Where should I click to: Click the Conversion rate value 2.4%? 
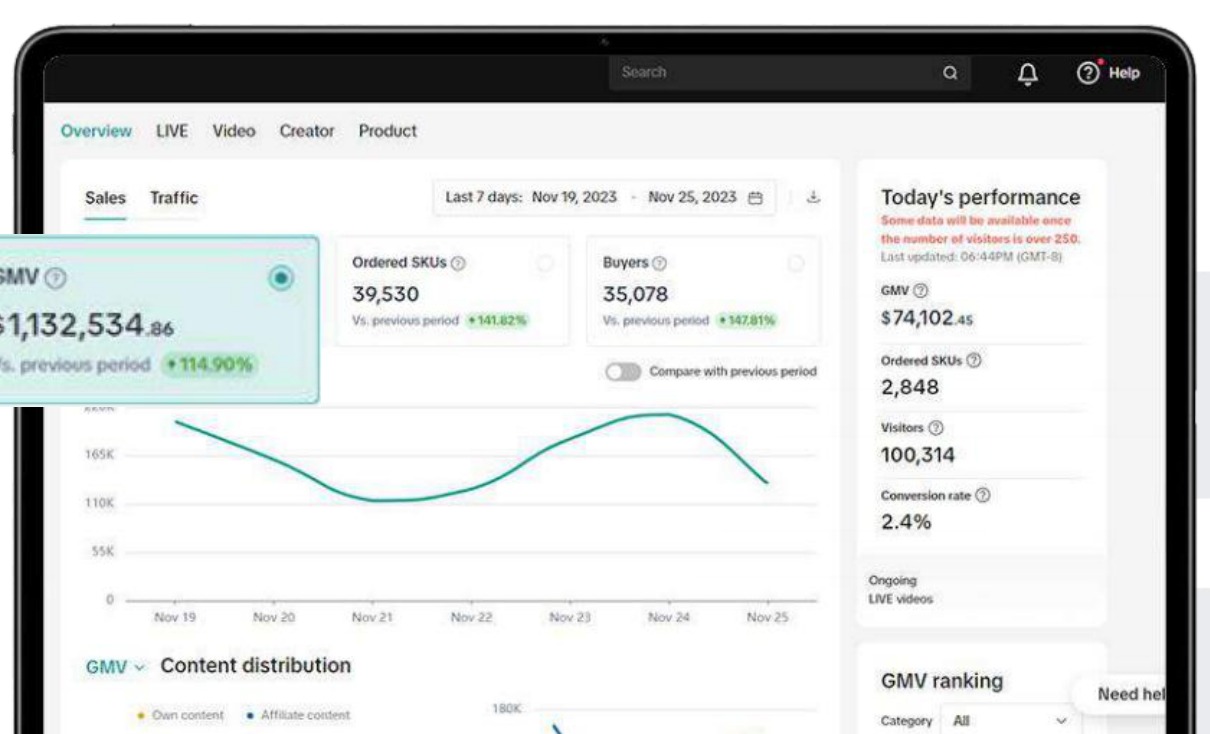[906, 521]
